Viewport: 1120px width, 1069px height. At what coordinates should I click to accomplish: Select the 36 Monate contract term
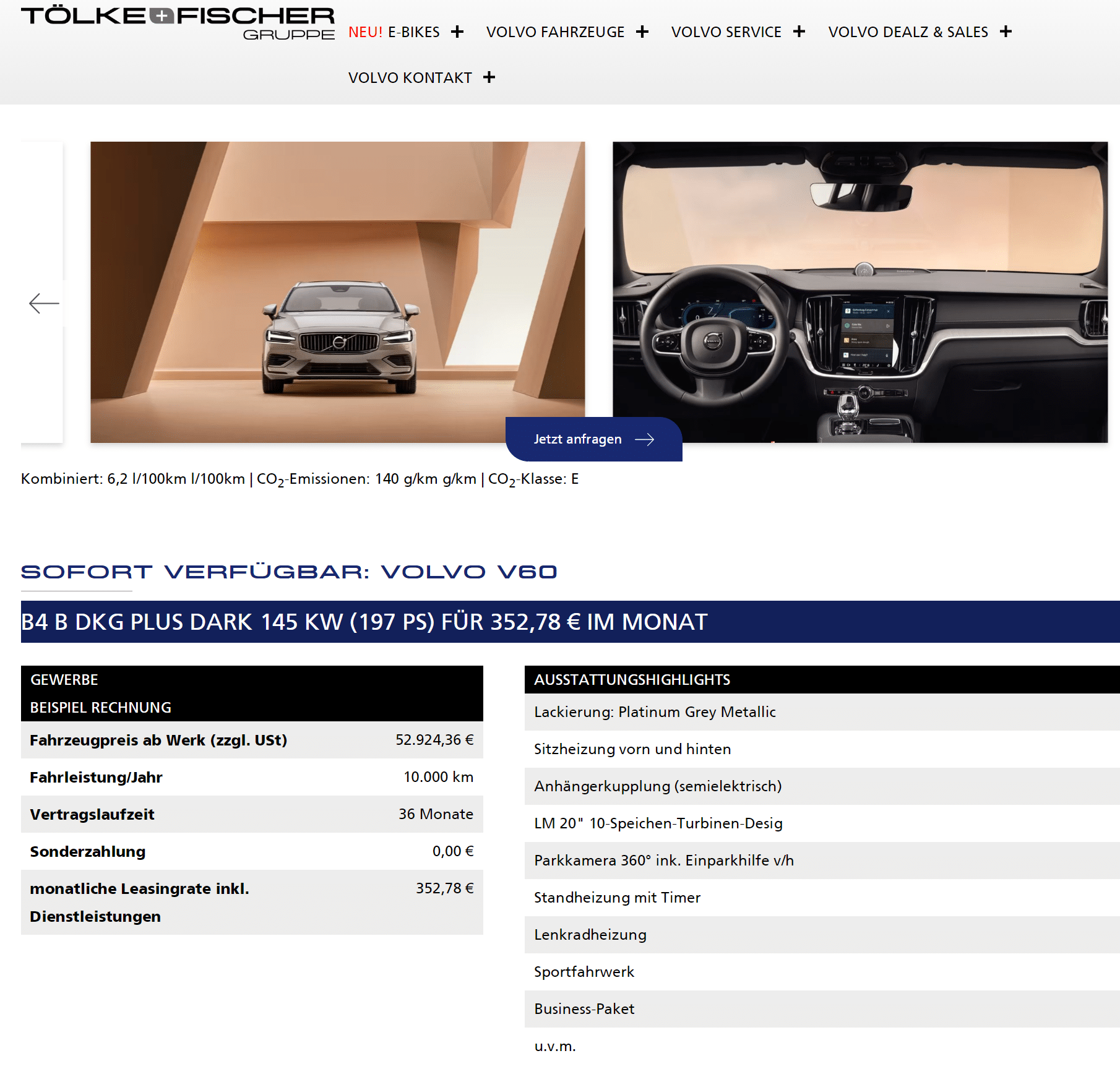[436, 814]
